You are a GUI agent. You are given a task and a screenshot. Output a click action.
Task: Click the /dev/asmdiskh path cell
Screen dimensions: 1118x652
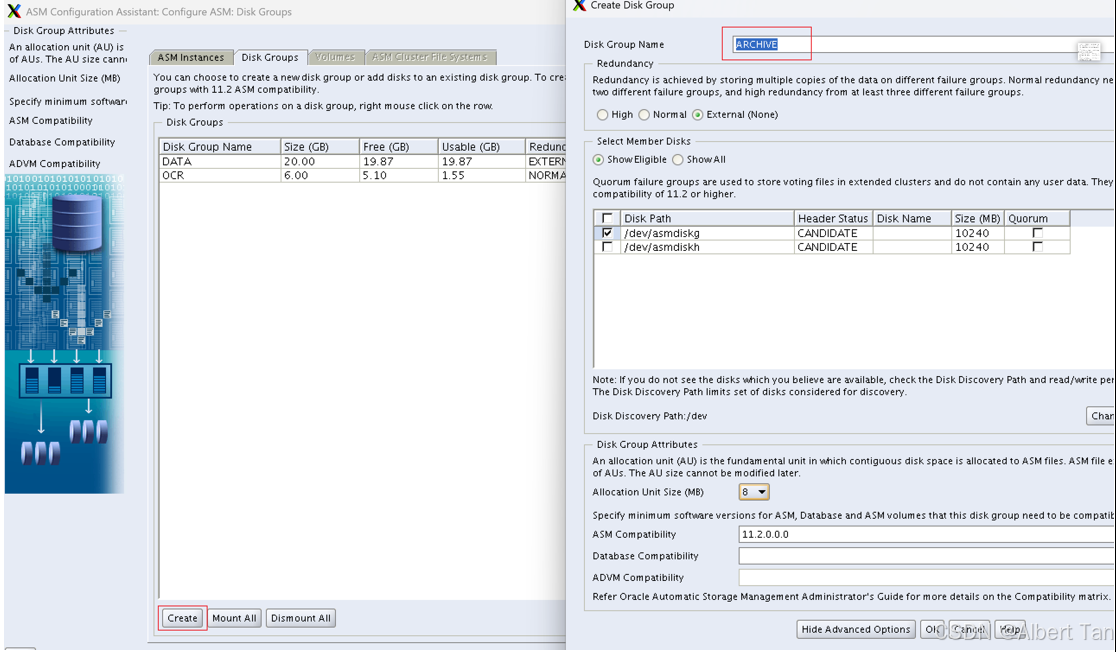[x=707, y=247]
